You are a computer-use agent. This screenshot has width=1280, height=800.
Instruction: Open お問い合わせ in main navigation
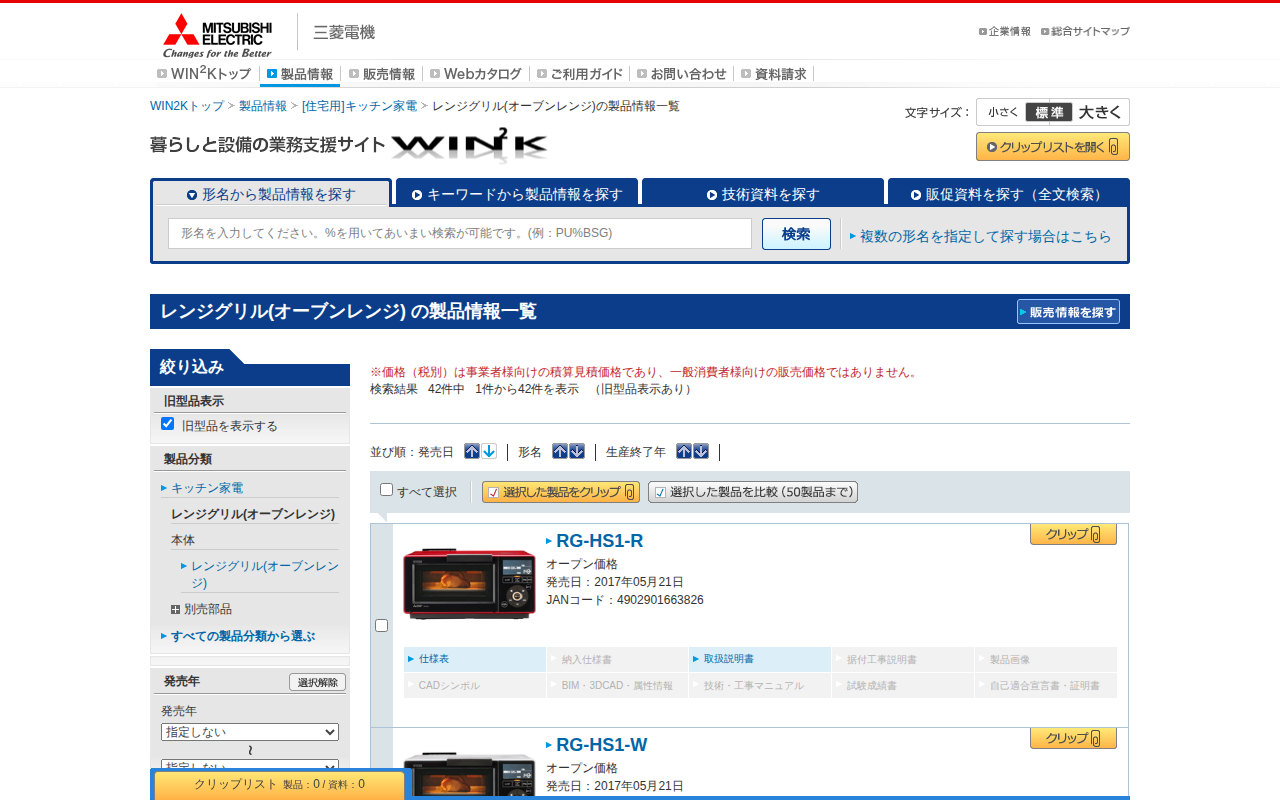click(682, 74)
